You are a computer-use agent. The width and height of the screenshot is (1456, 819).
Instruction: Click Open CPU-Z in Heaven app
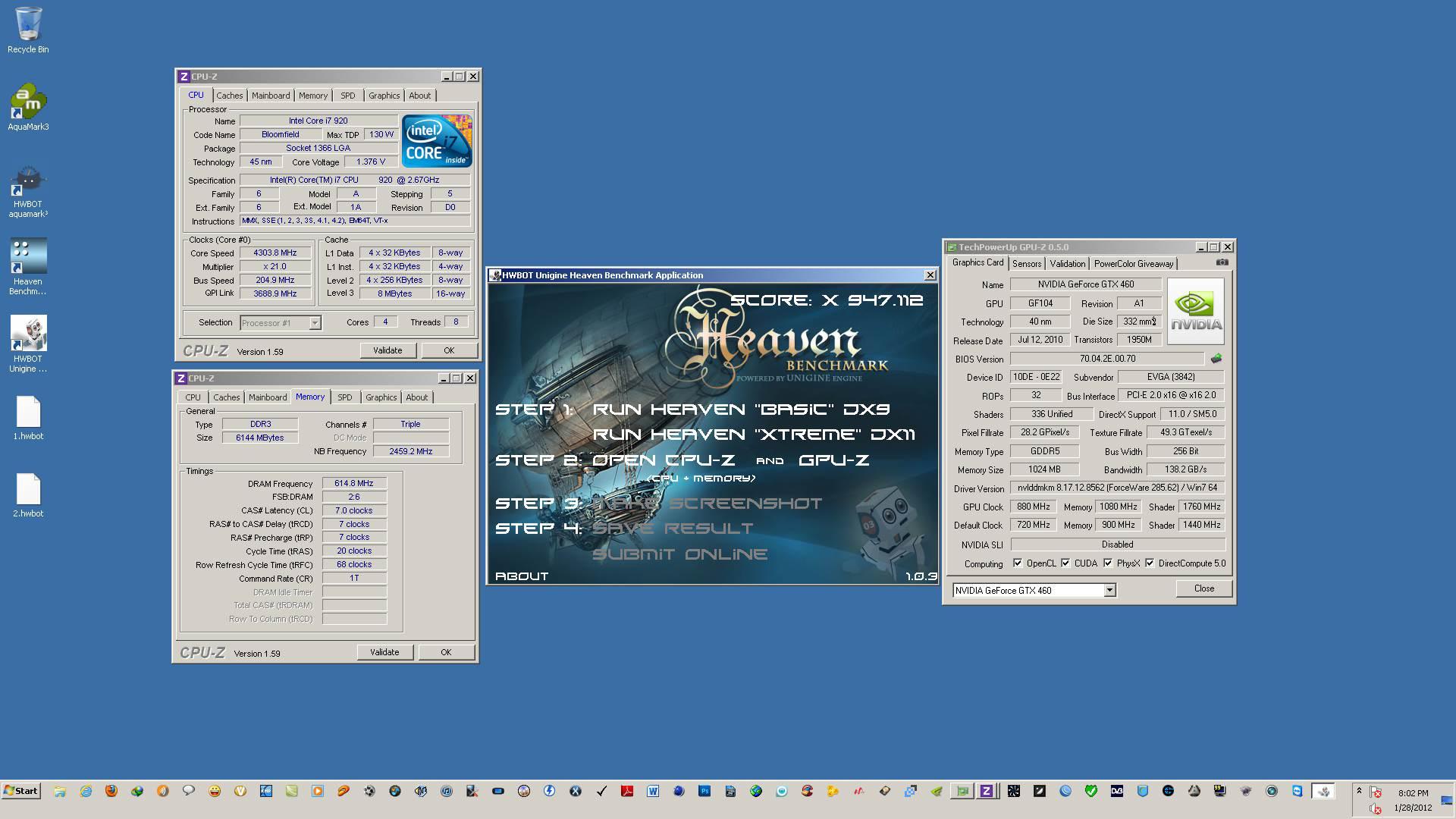point(664,460)
